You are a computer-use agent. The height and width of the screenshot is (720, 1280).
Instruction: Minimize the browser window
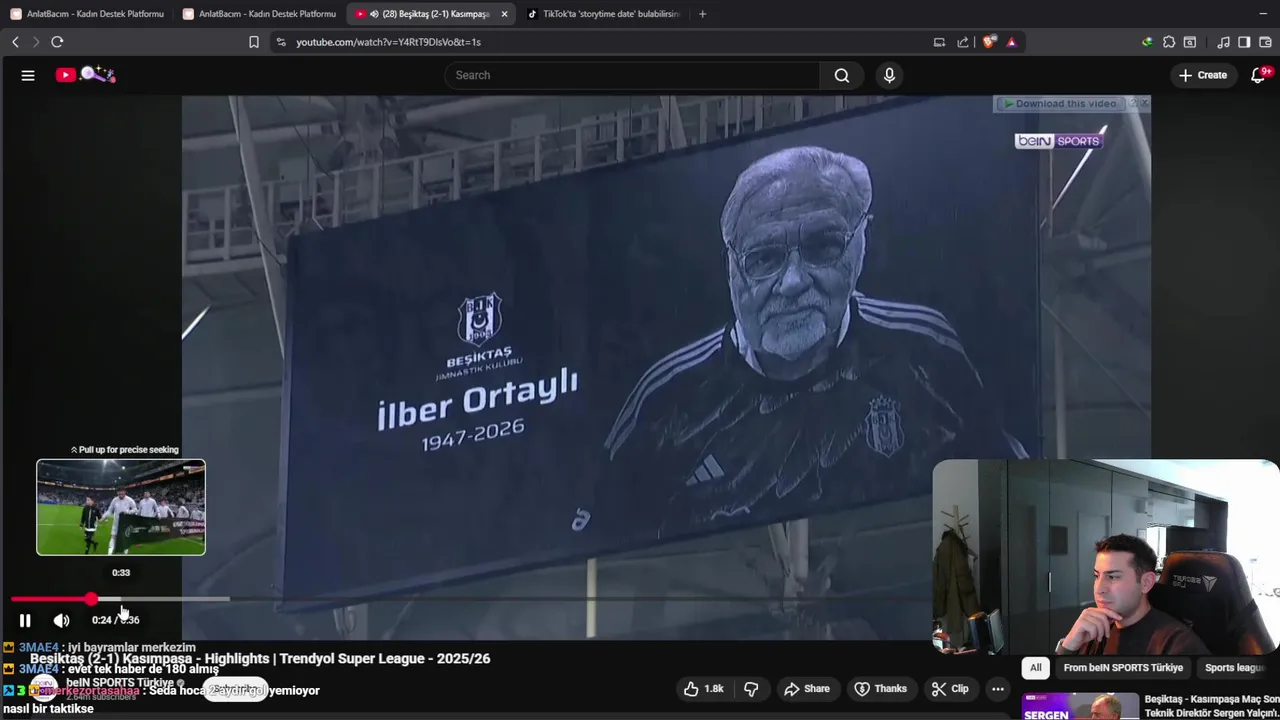(1263, 14)
